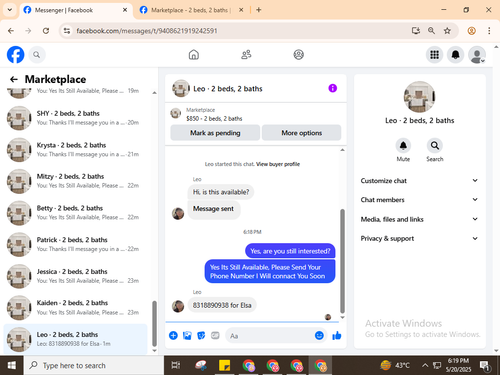
Task: Click the chat list scrollbar thumb
Action: 154,324
